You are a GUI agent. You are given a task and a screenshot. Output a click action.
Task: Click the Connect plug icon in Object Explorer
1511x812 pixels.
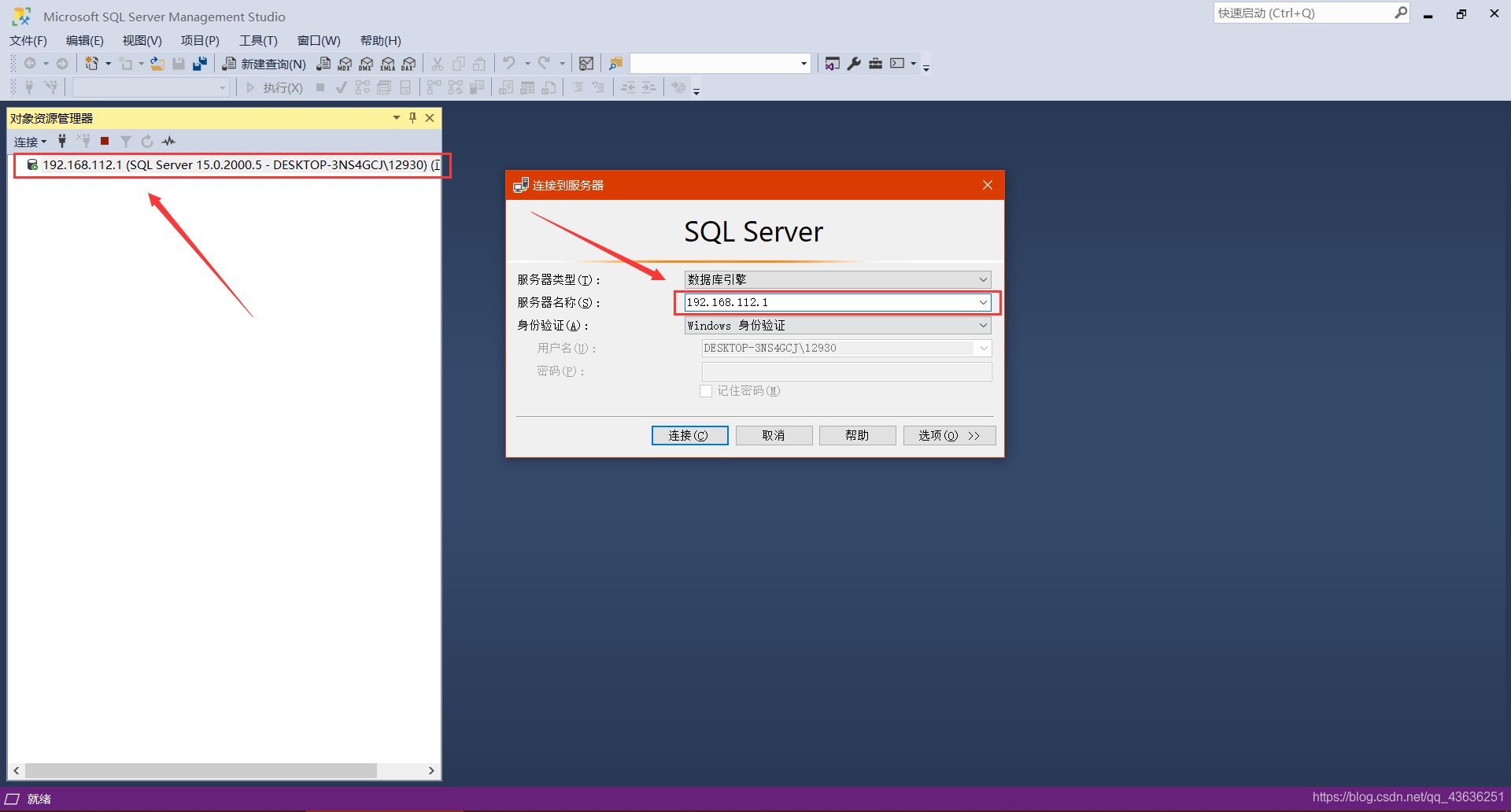click(62, 142)
